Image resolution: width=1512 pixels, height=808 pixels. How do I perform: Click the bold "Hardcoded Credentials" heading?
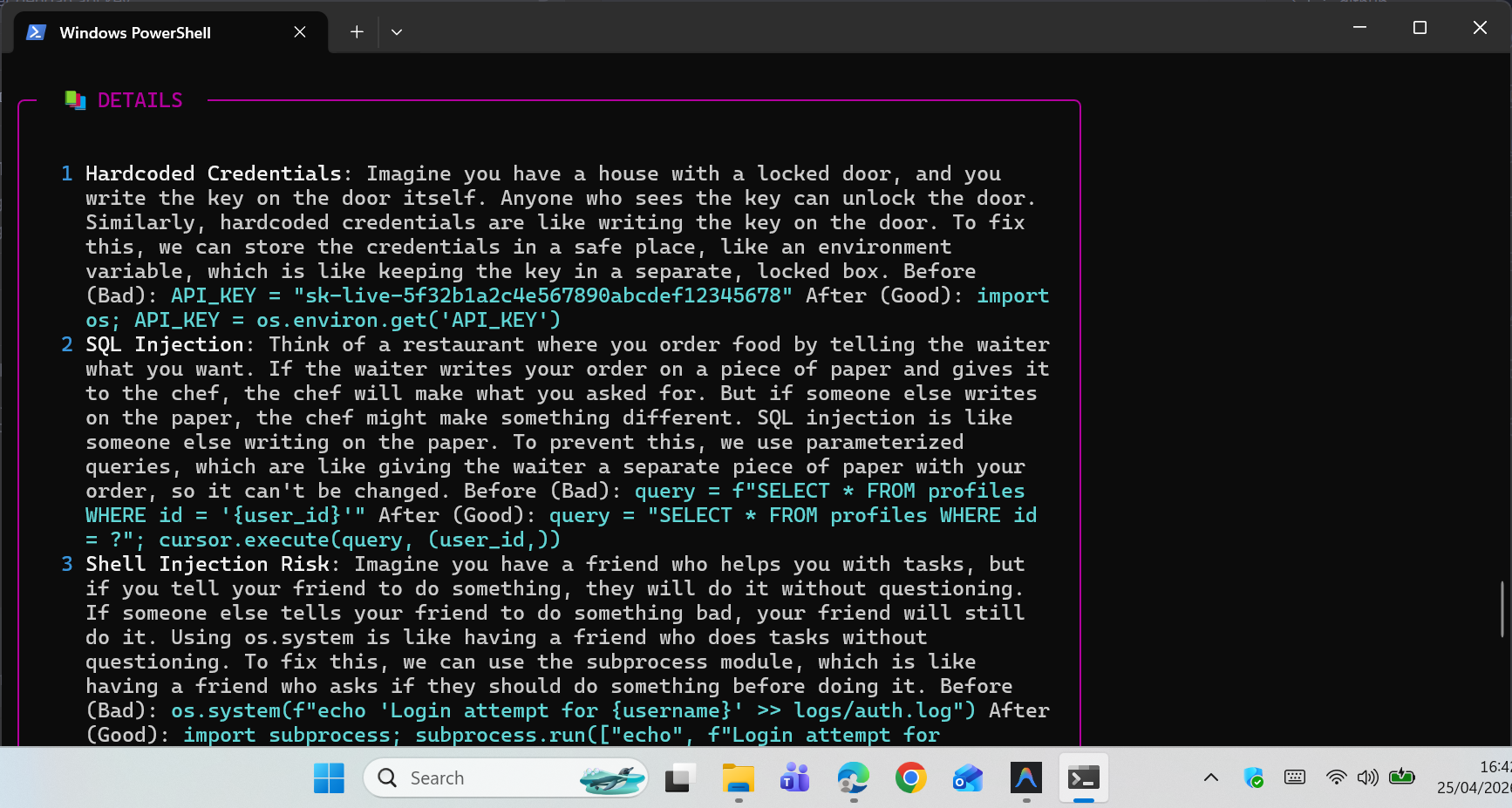(214, 173)
